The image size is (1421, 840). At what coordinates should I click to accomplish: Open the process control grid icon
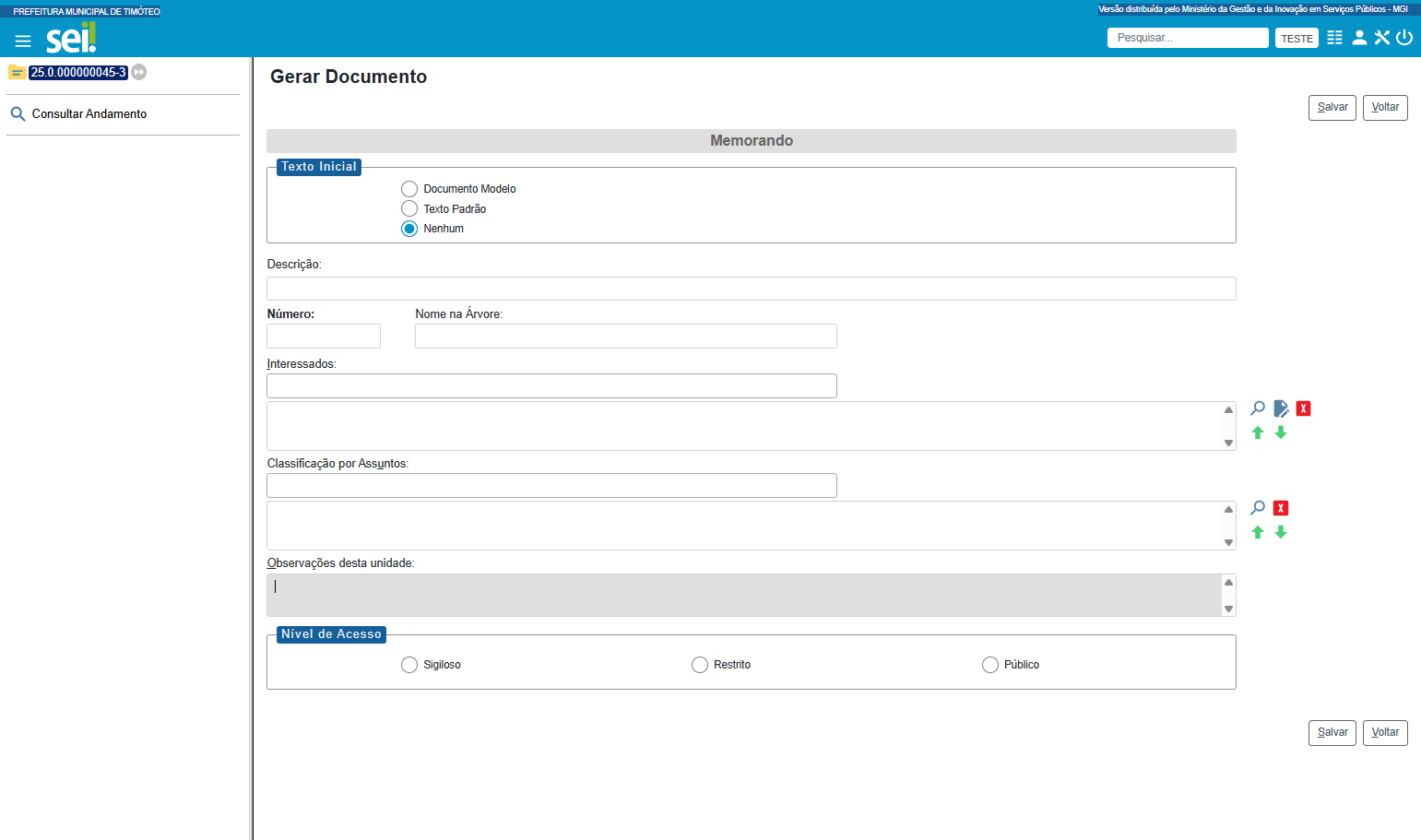click(x=1334, y=38)
